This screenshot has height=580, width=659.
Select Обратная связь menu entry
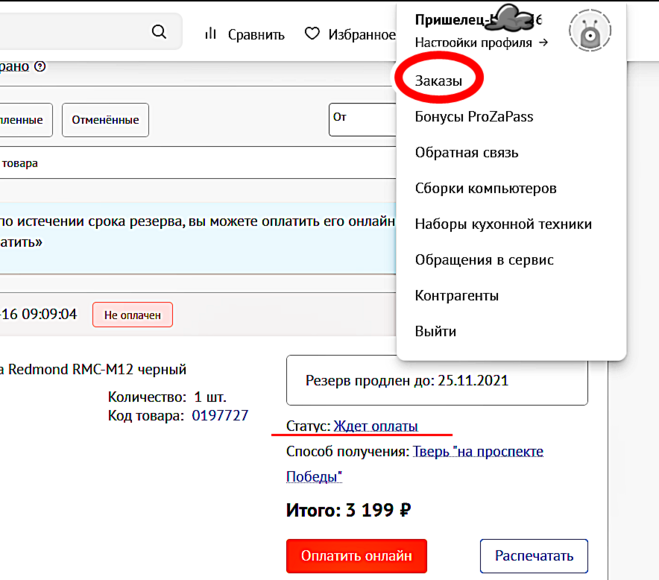pyautogui.click(x=466, y=153)
